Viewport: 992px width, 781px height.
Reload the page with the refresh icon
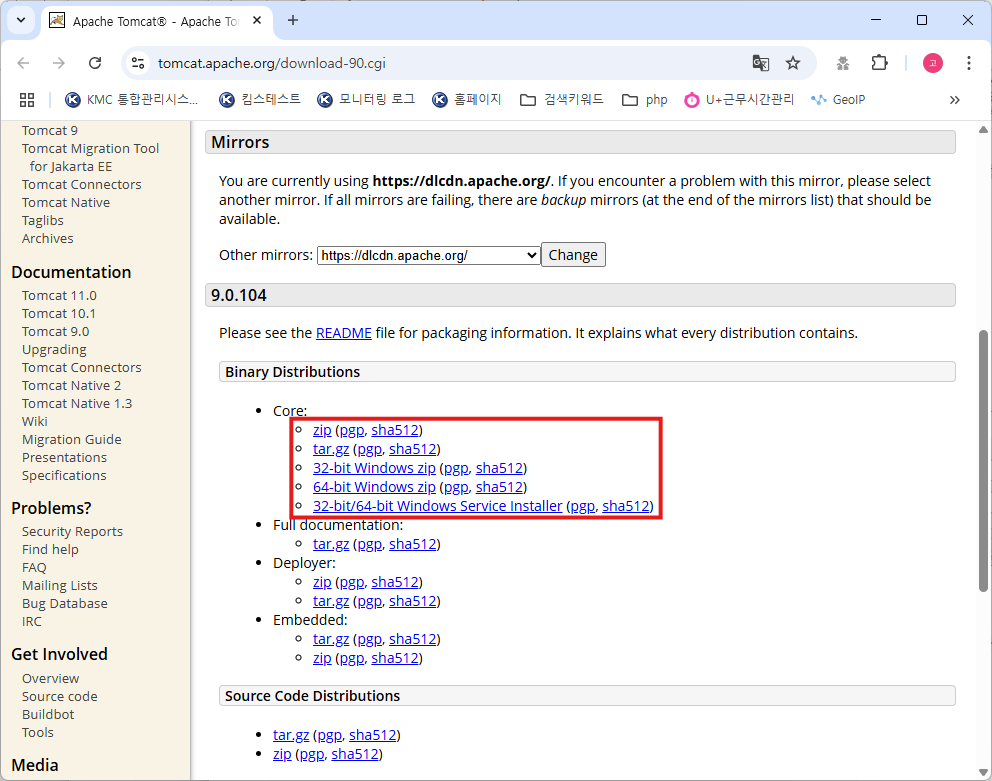[95, 63]
